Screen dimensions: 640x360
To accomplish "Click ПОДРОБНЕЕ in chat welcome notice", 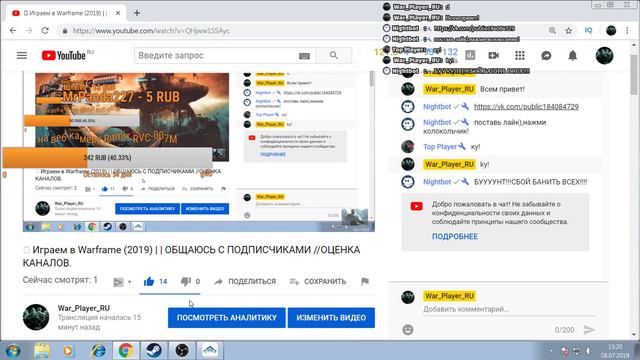I will click(455, 236).
